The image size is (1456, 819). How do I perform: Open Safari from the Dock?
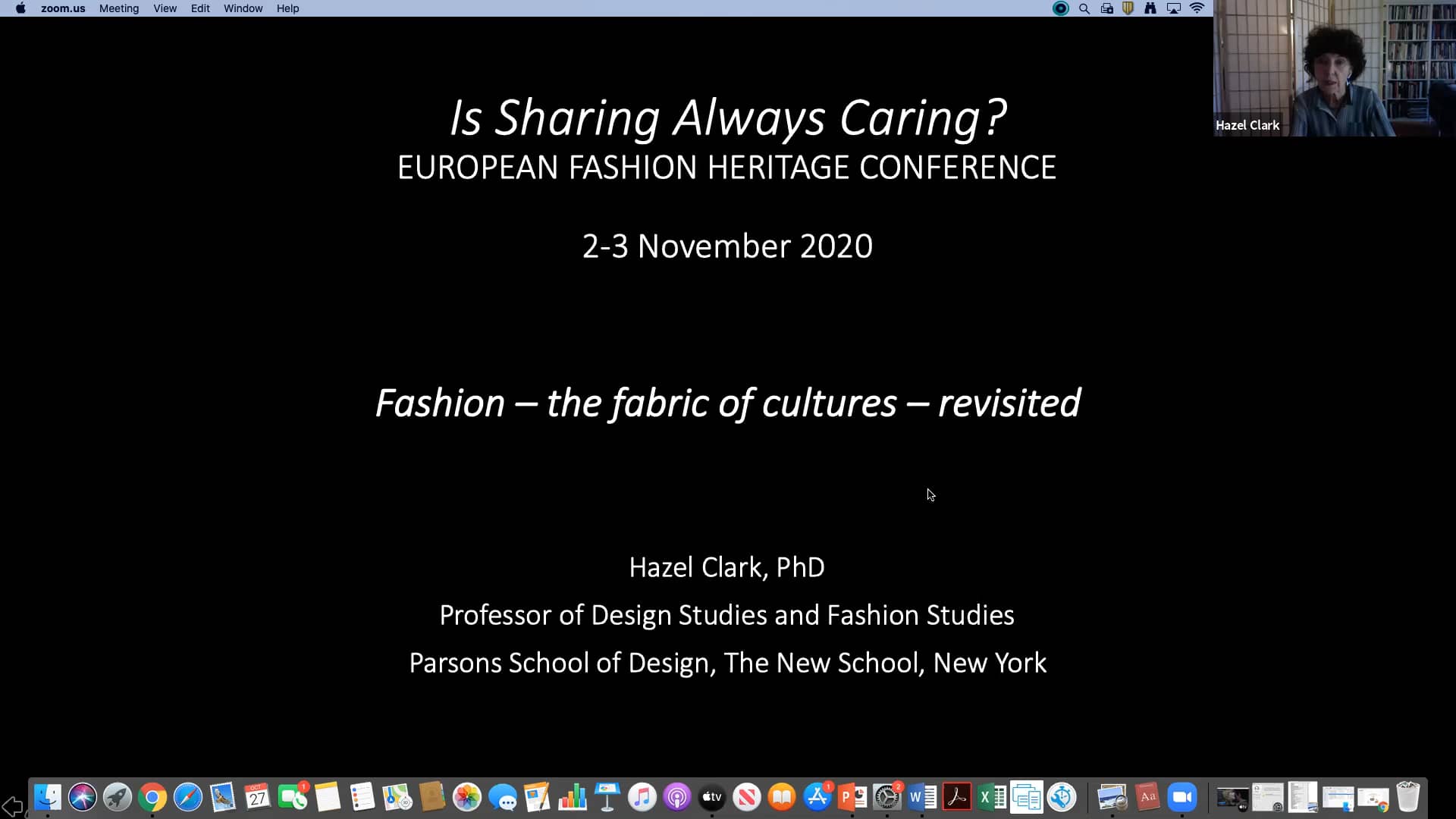pyautogui.click(x=188, y=797)
